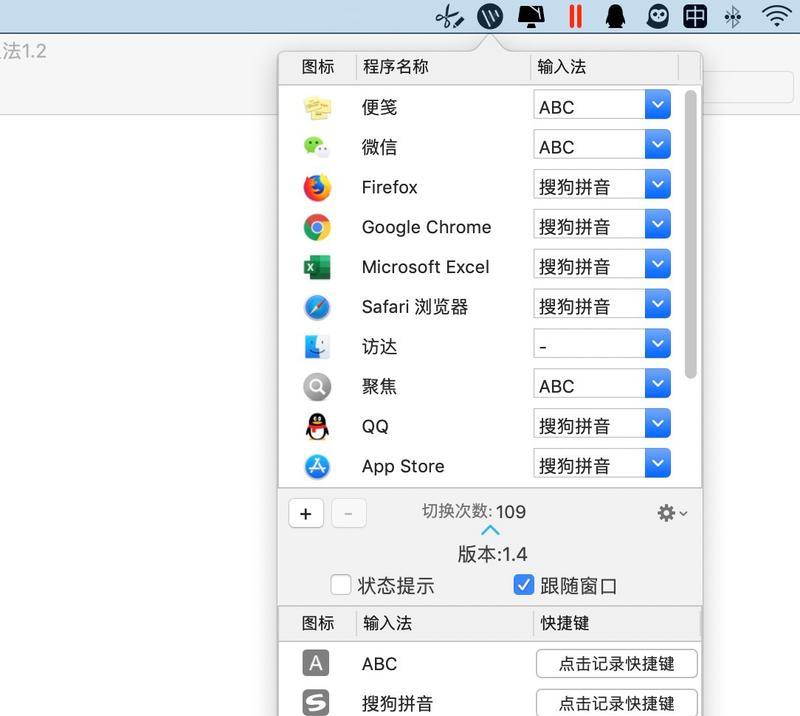
Task: Click the red pause bars menu bar icon
Action: tap(576, 16)
